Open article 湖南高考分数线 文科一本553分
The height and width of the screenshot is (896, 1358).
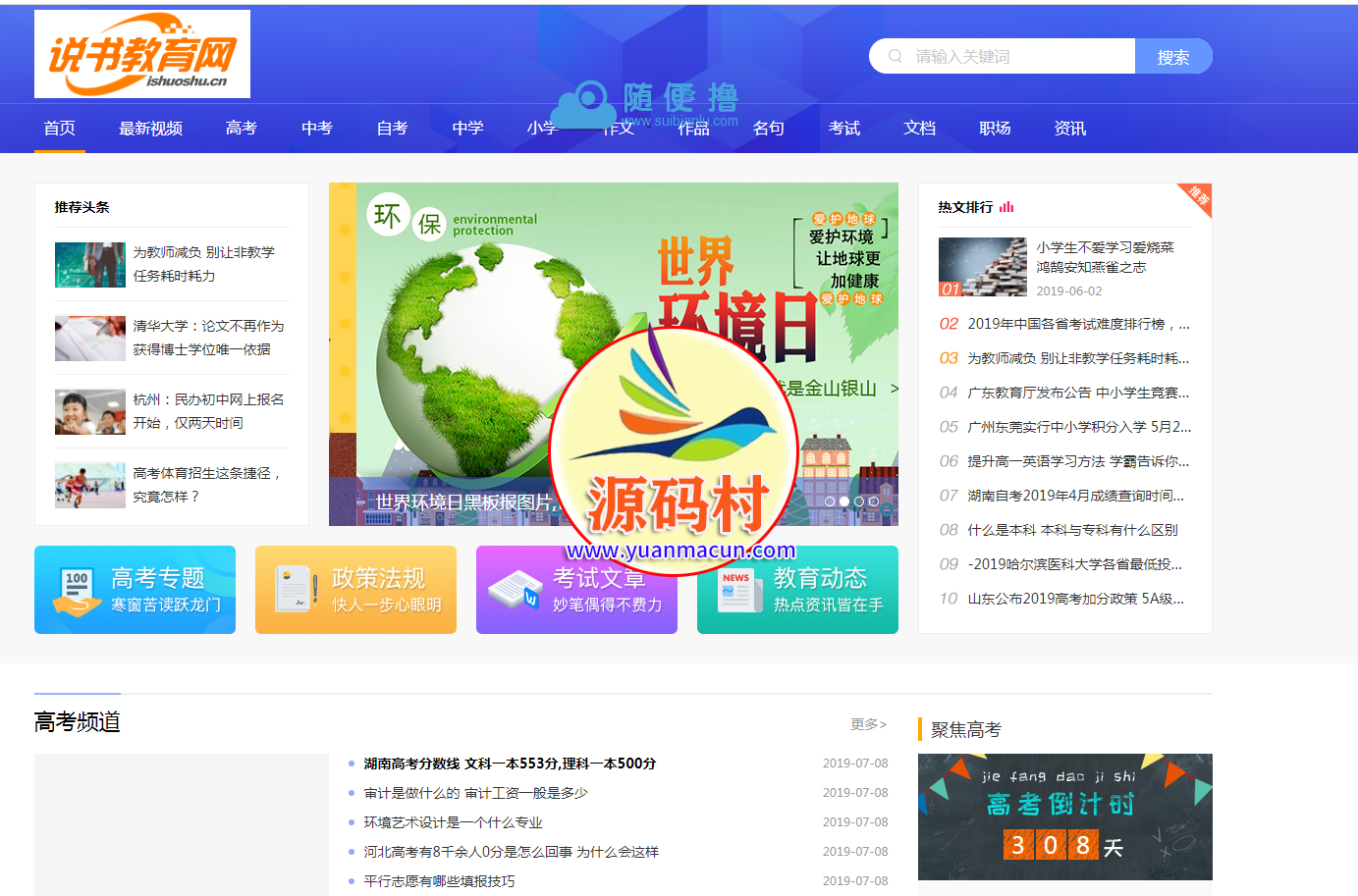pos(510,764)
